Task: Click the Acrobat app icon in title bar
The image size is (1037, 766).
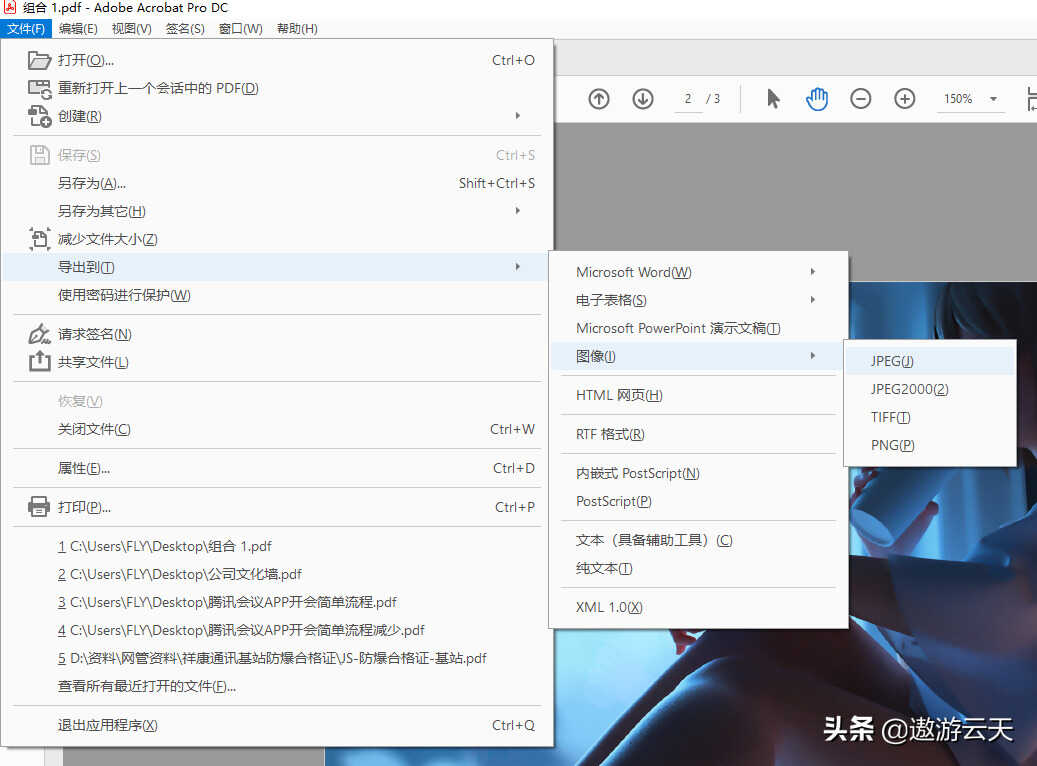Action: point(10,7)
